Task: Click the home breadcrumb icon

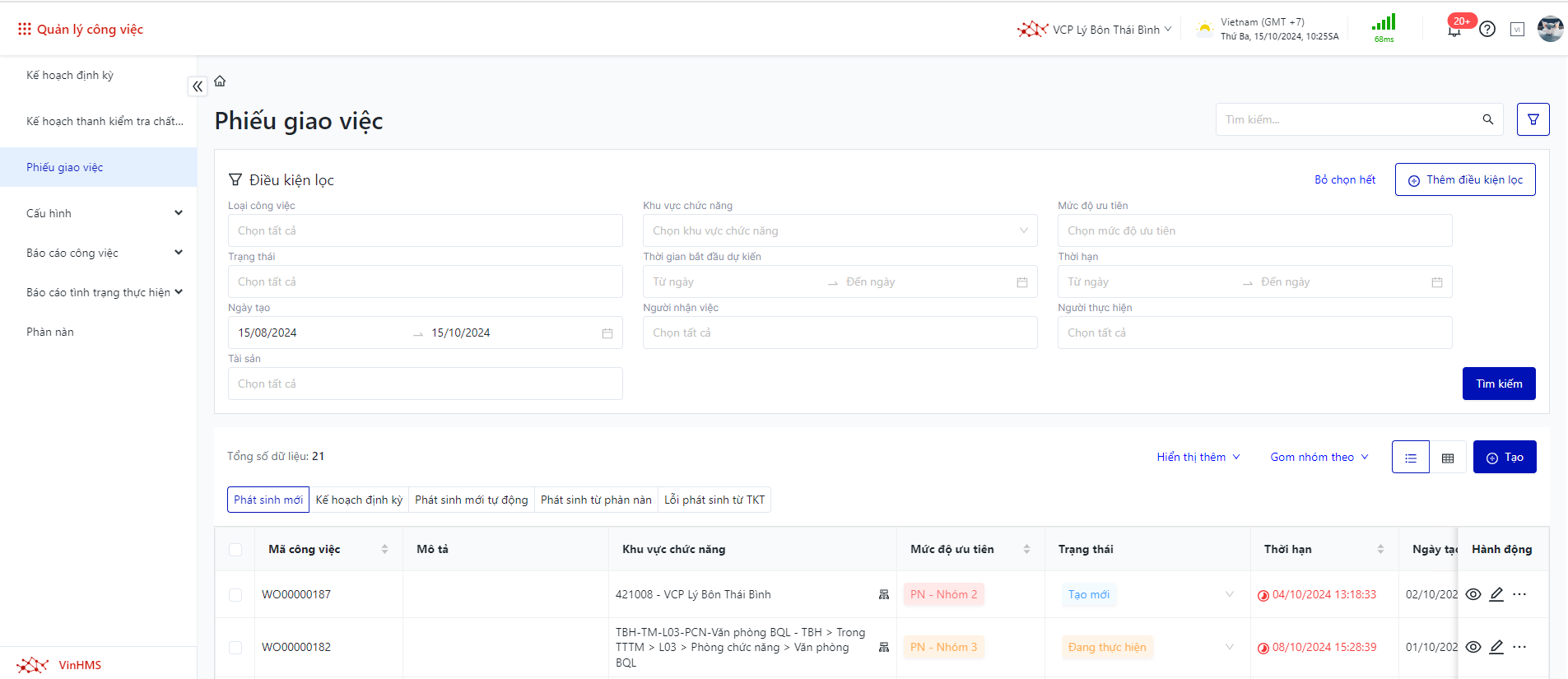Action: [x=220, y=81]
